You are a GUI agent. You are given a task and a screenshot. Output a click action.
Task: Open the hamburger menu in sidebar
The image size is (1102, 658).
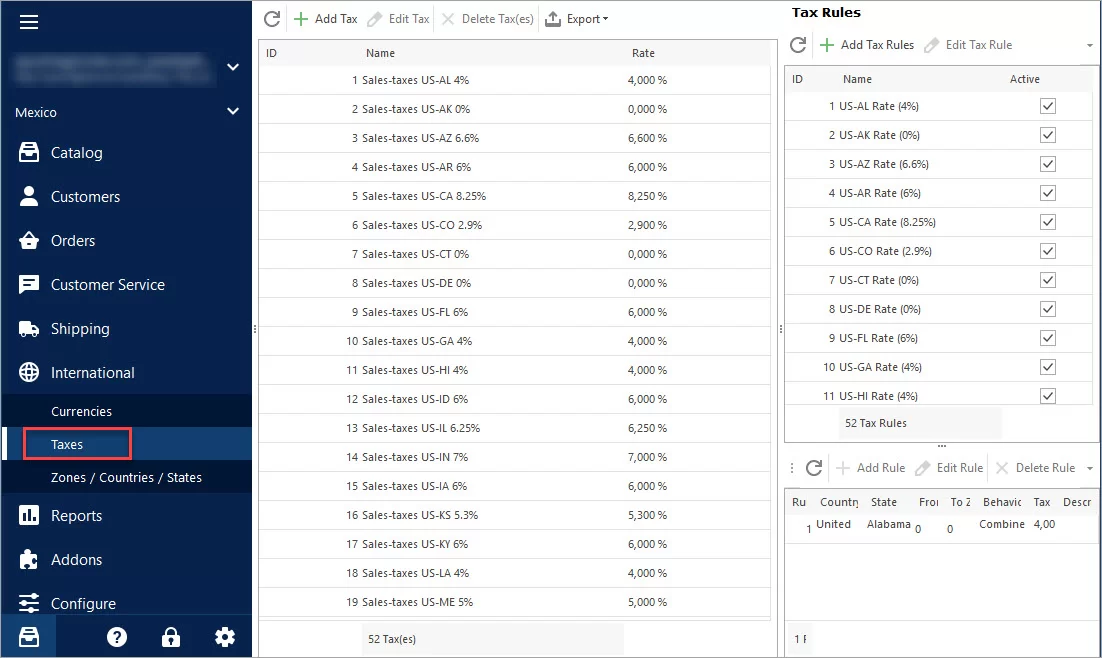point(29,22)
